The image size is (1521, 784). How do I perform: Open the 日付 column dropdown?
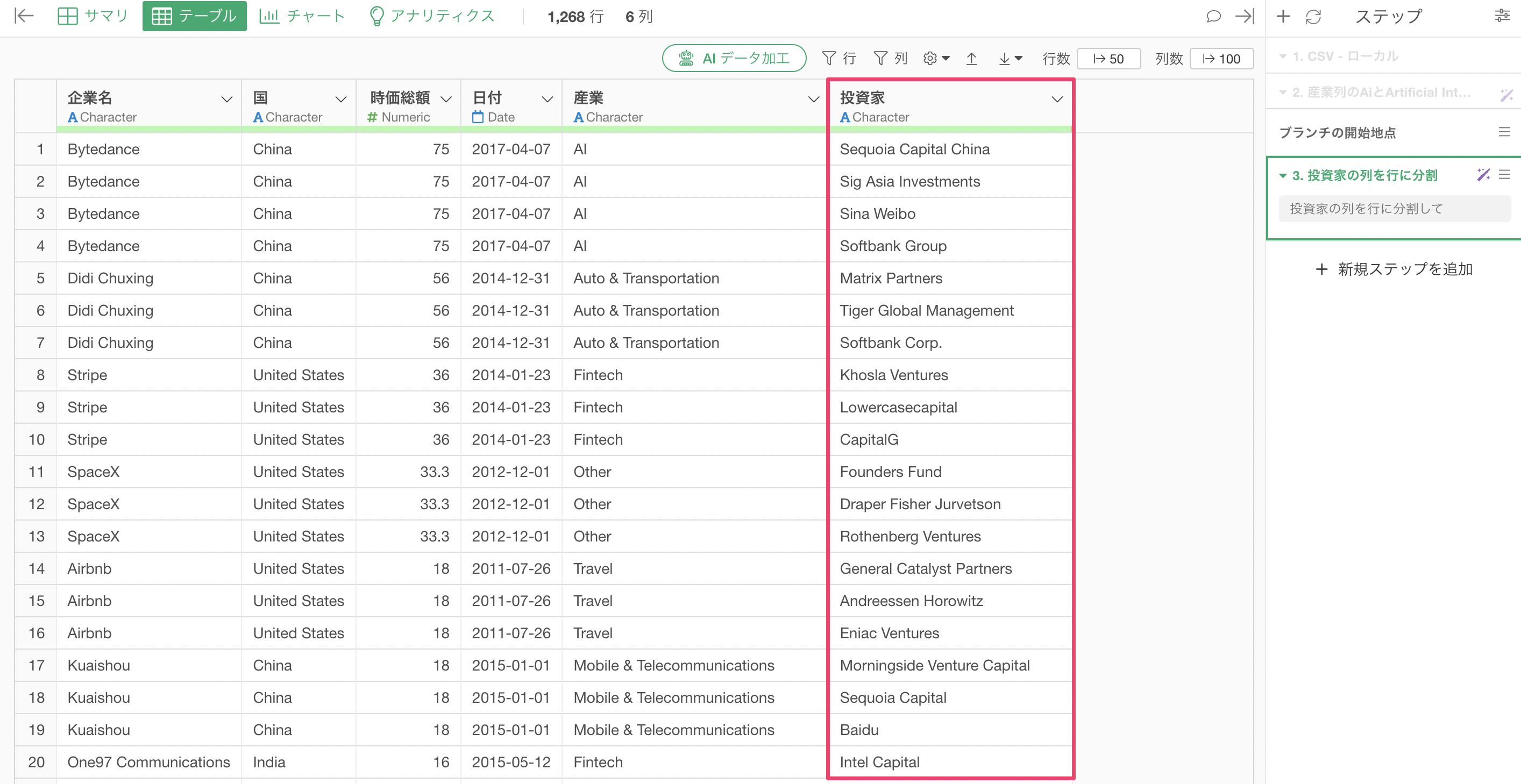(548, 99)
